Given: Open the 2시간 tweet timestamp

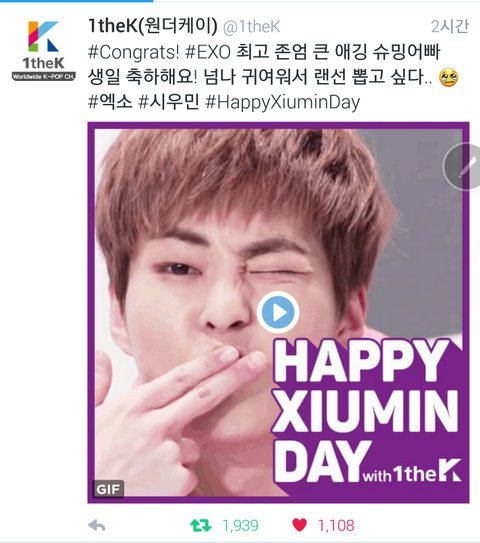Looking at the screenshot, I should coord(450,26).
